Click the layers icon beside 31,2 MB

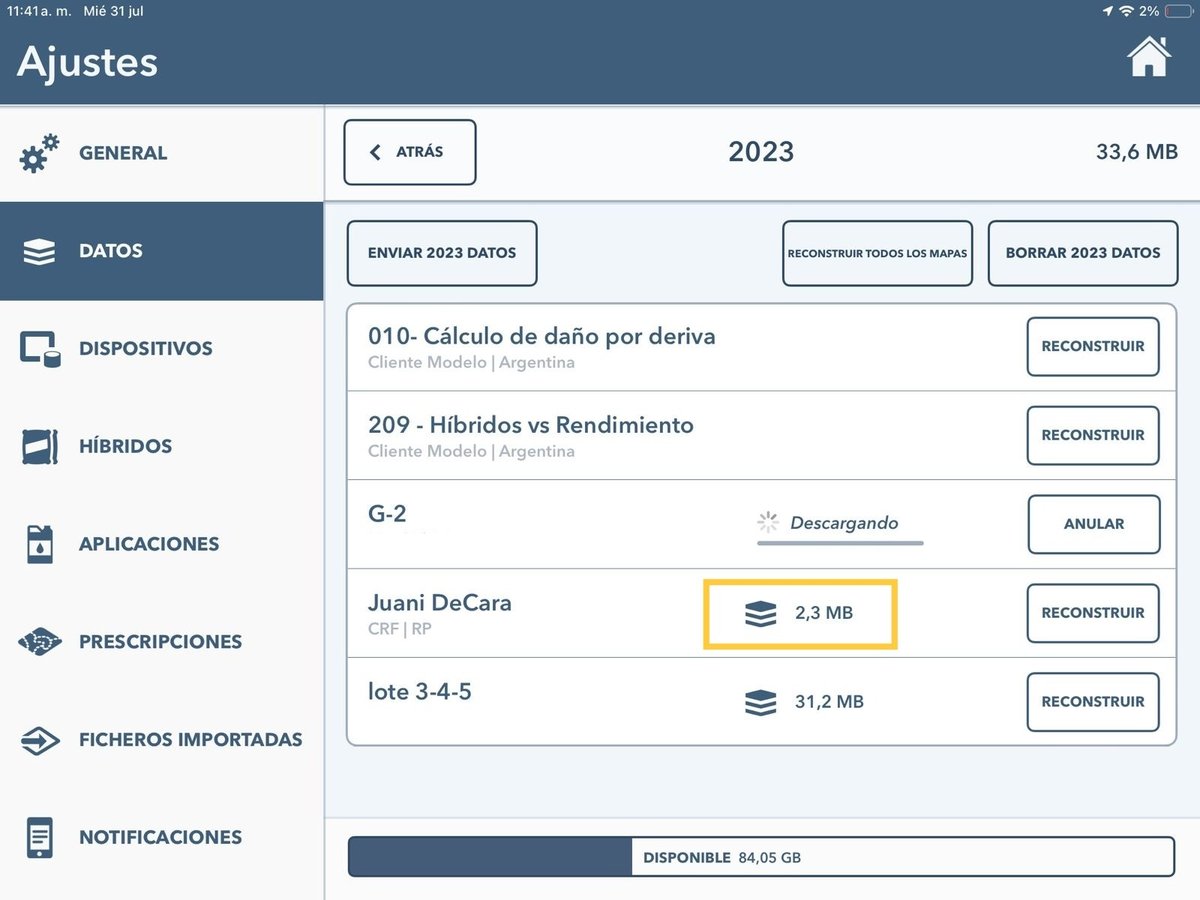[x=761, y=702]
